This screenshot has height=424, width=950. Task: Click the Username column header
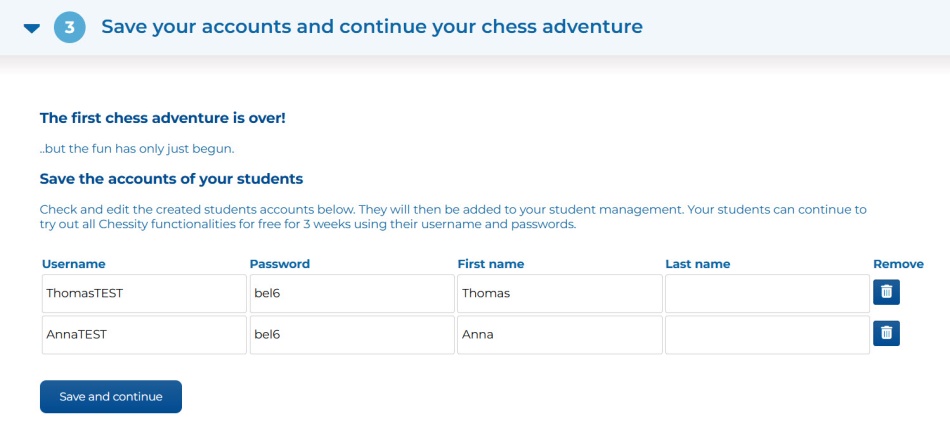(x=74, y=264)
